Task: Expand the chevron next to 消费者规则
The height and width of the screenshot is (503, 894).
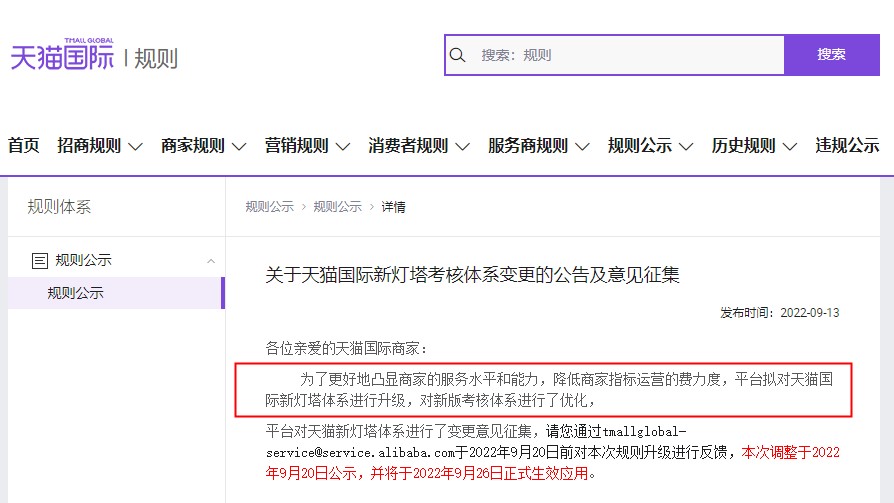Action: tap(462, 147)
